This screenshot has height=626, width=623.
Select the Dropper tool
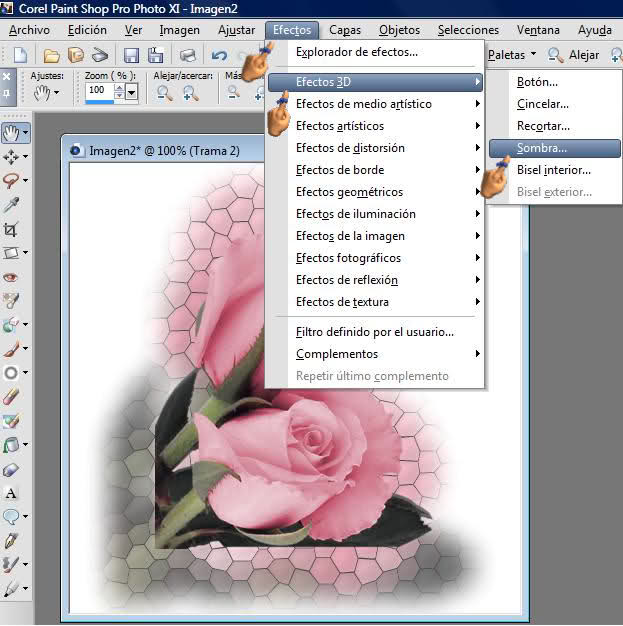(11, 205)
